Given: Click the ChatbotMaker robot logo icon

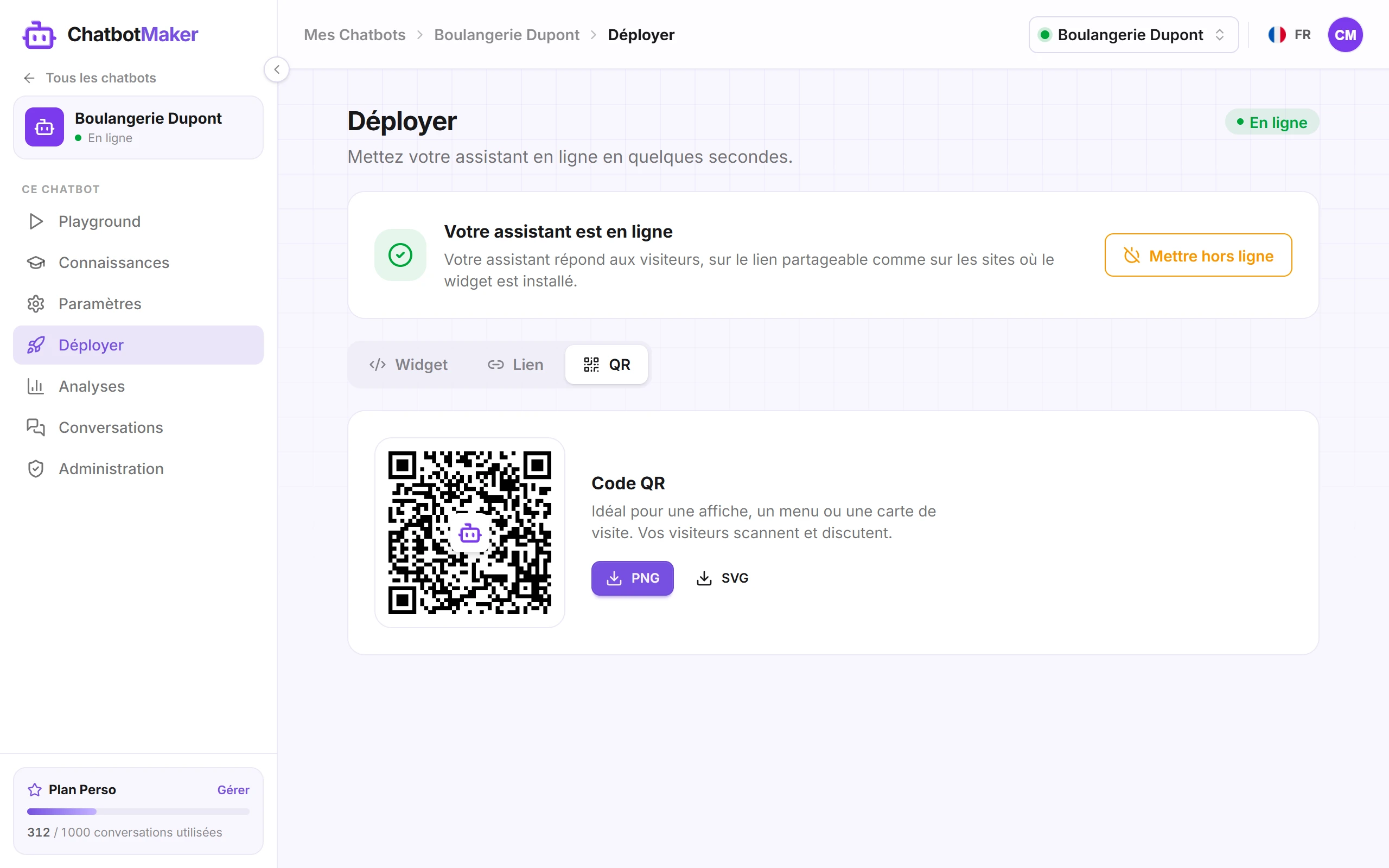Looking at the screenshot, I should pyautogui.click(x=39, y=35).
